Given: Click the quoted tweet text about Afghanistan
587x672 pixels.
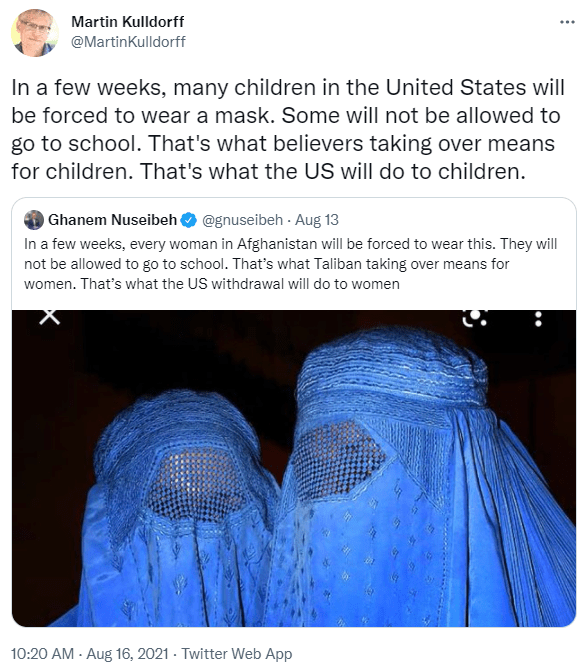Looking at the screenshot, I should [291, 264].
